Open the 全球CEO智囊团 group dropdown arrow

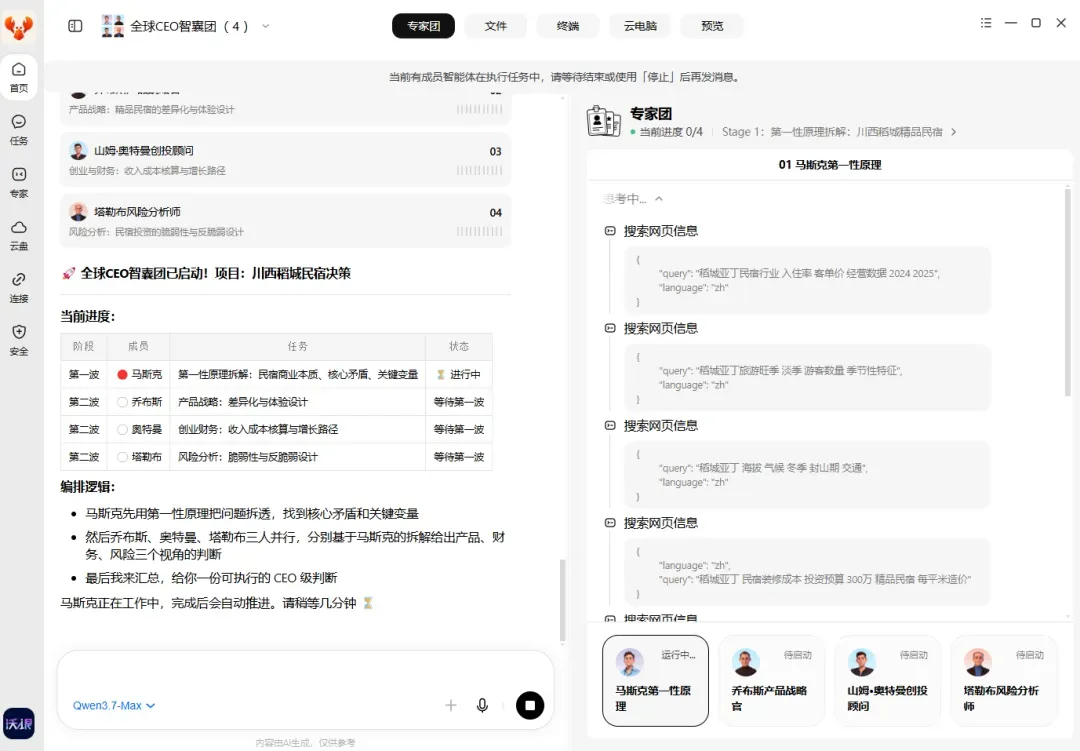coord(265,26)
